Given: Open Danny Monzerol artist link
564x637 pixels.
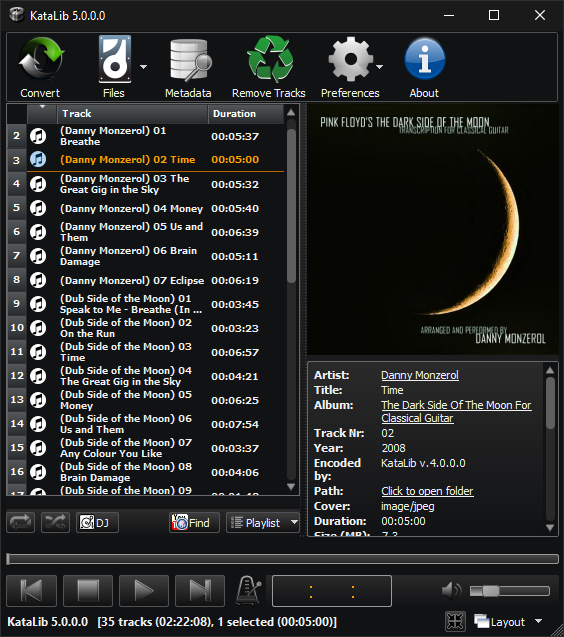Looking at the screenshot, I should click(420, 375).
